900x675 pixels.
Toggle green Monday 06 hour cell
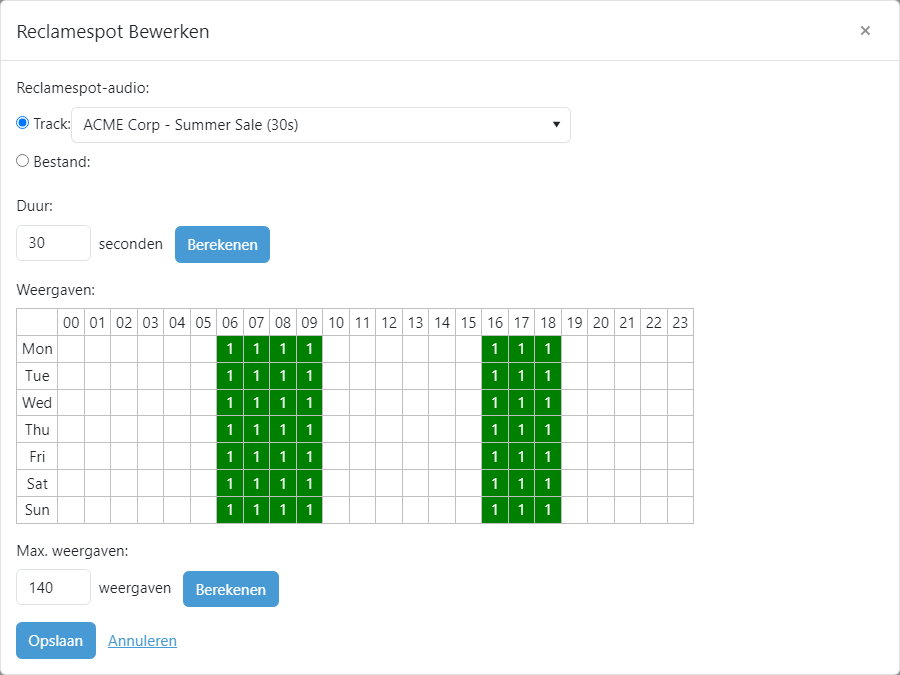(230, 349)
